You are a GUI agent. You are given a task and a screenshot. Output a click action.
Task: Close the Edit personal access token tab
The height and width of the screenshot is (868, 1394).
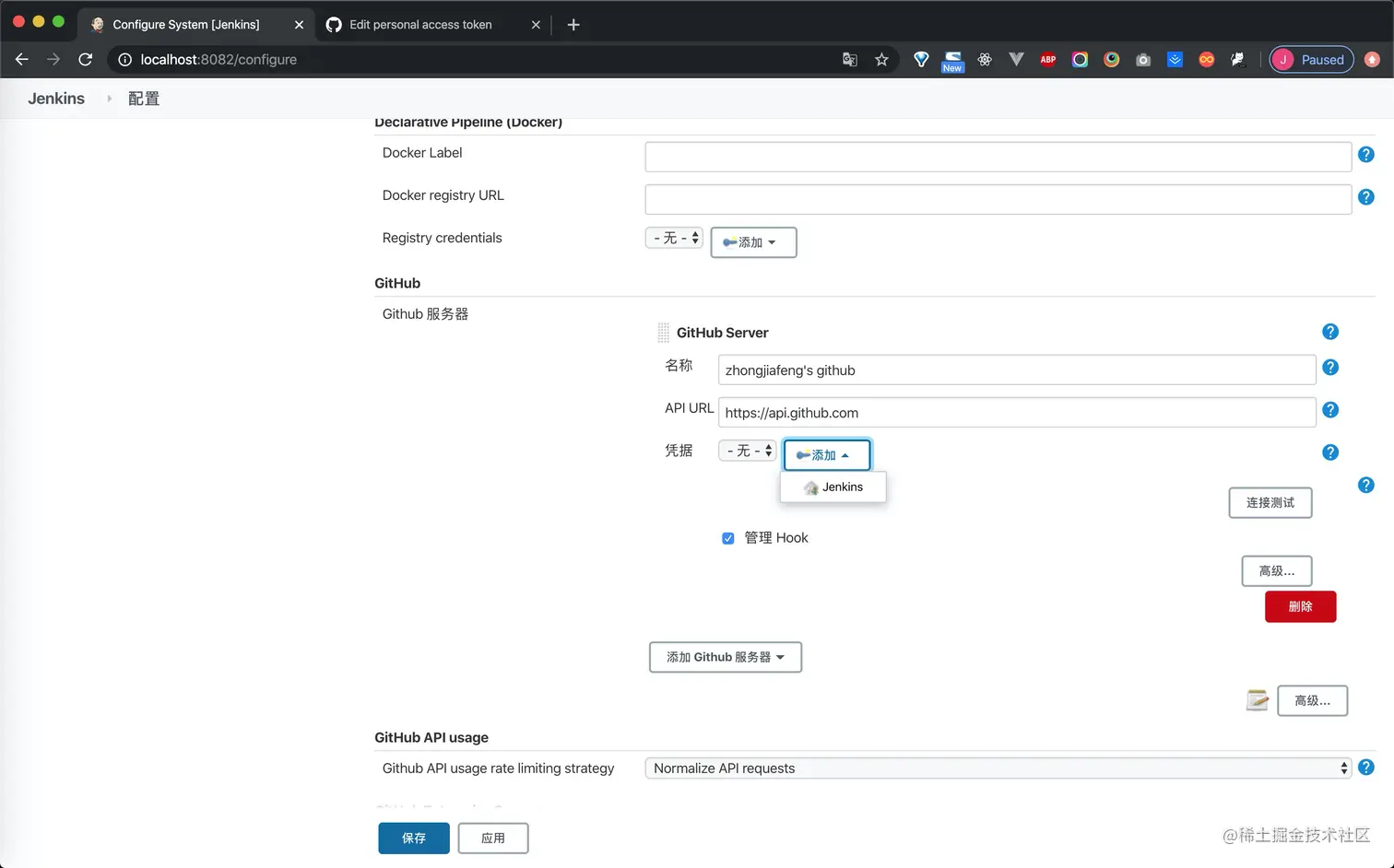(x=536, y=25)
